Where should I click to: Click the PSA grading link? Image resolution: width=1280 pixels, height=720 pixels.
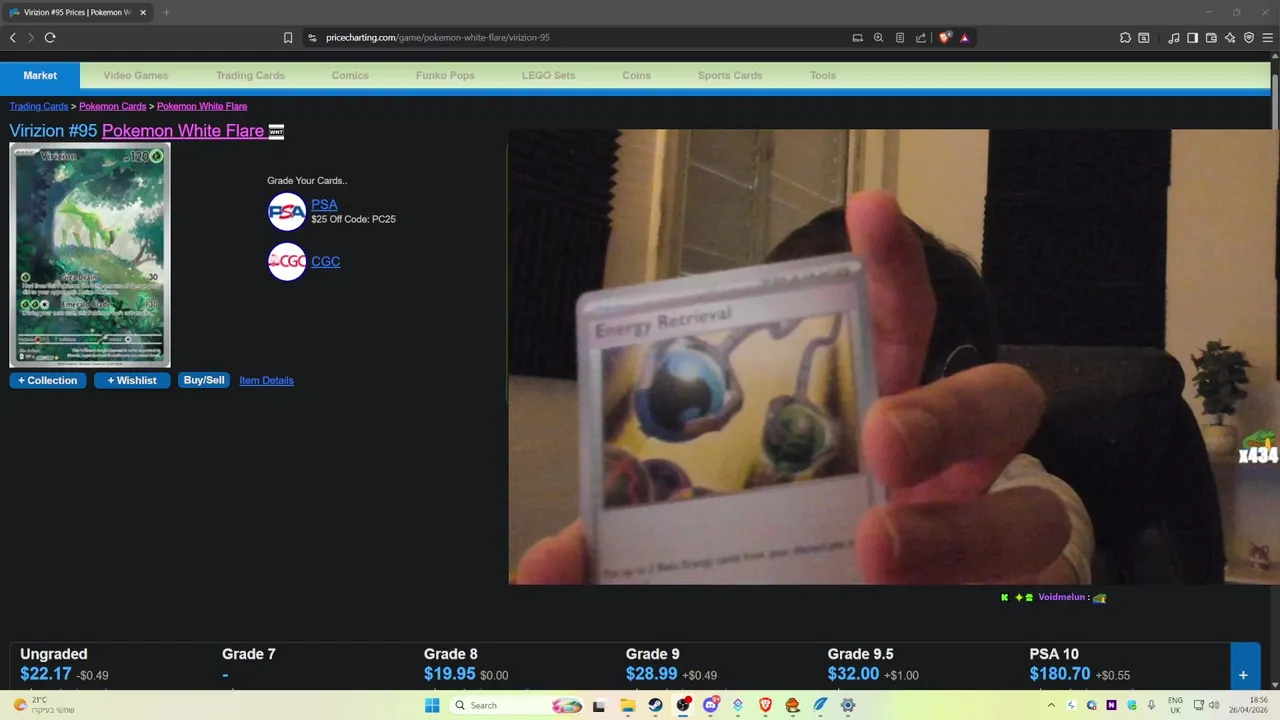324,204
